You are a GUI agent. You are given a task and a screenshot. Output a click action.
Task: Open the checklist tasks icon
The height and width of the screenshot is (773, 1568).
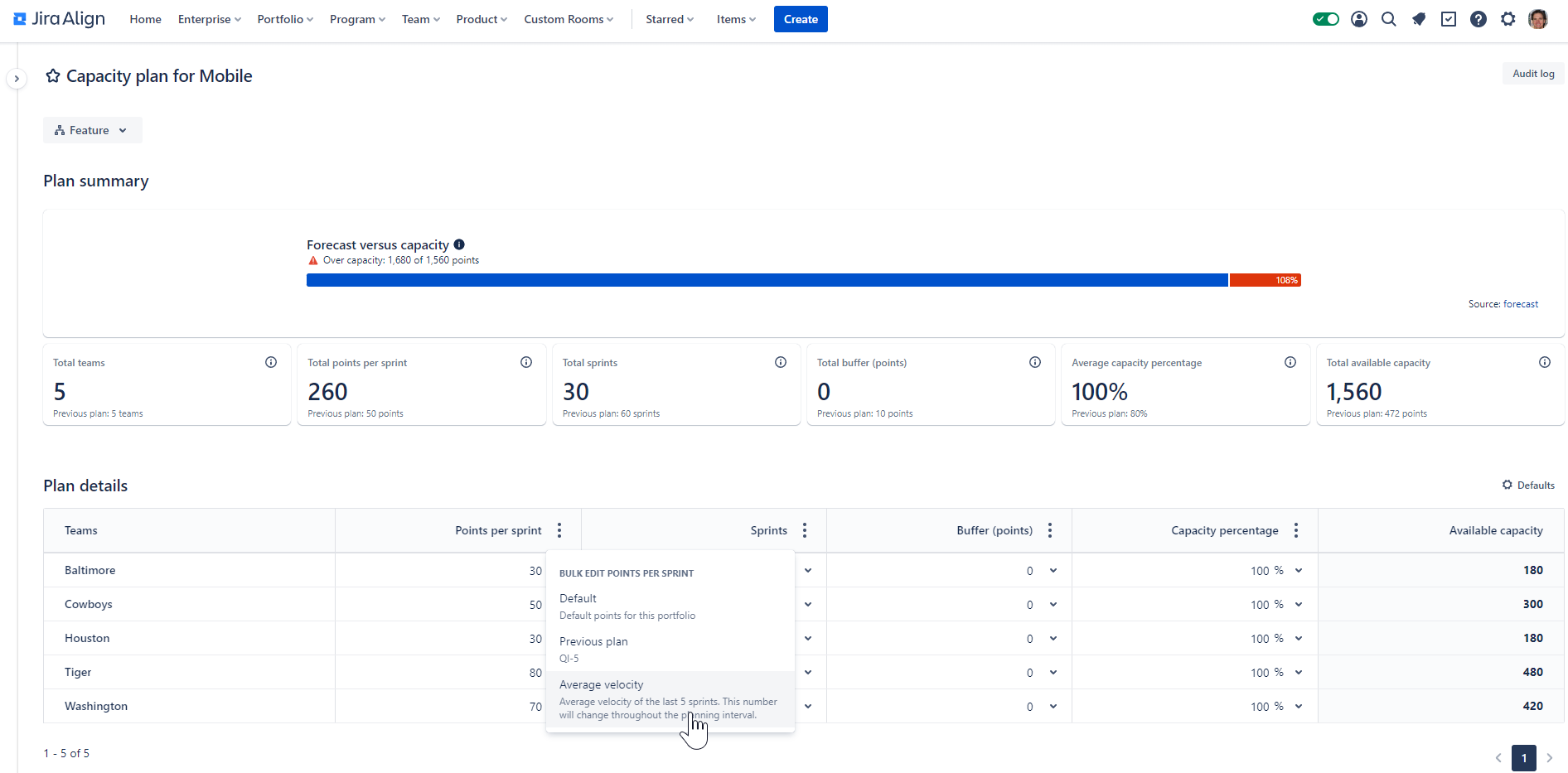pos(1449,19)
